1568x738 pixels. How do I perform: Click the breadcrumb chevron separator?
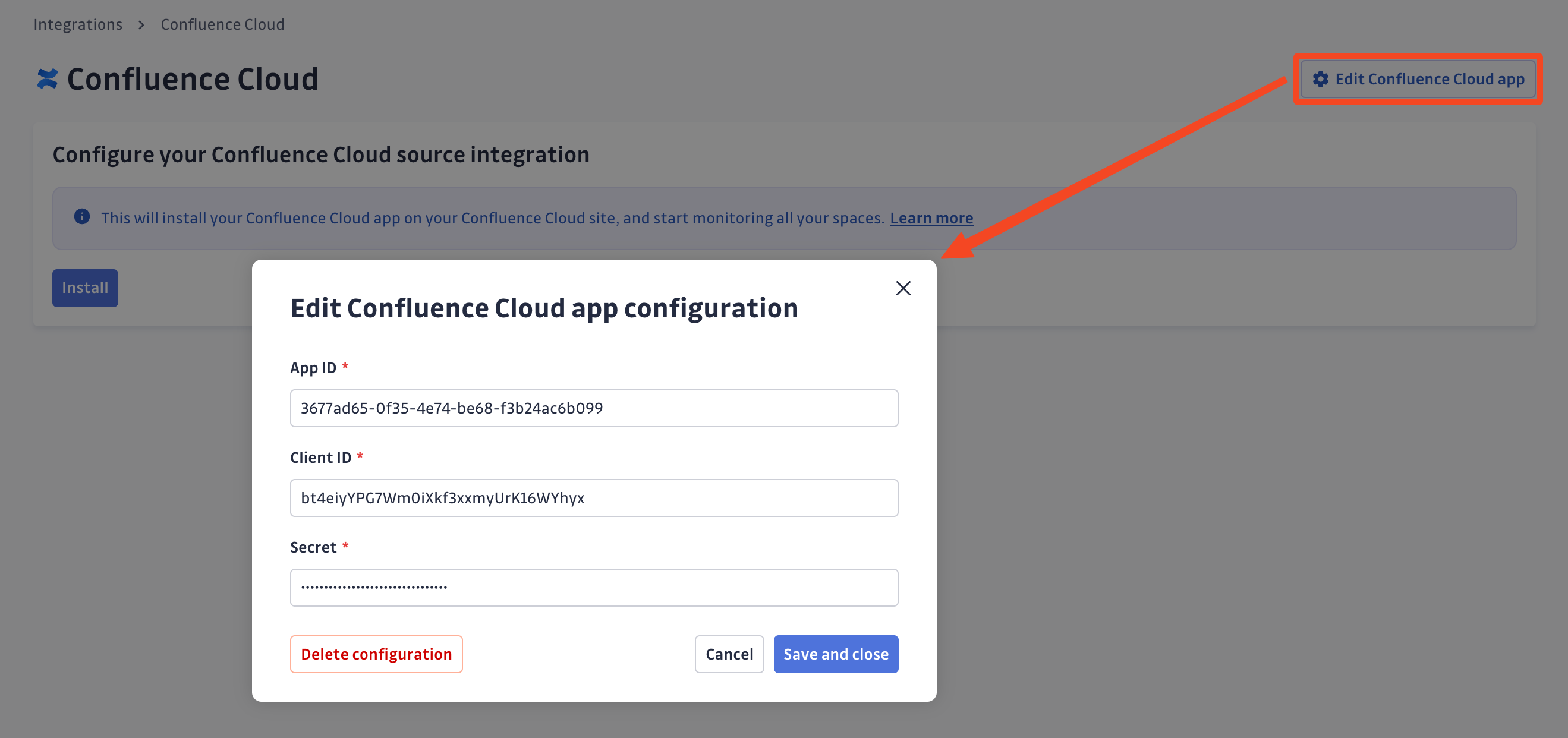tap(141, 25)
